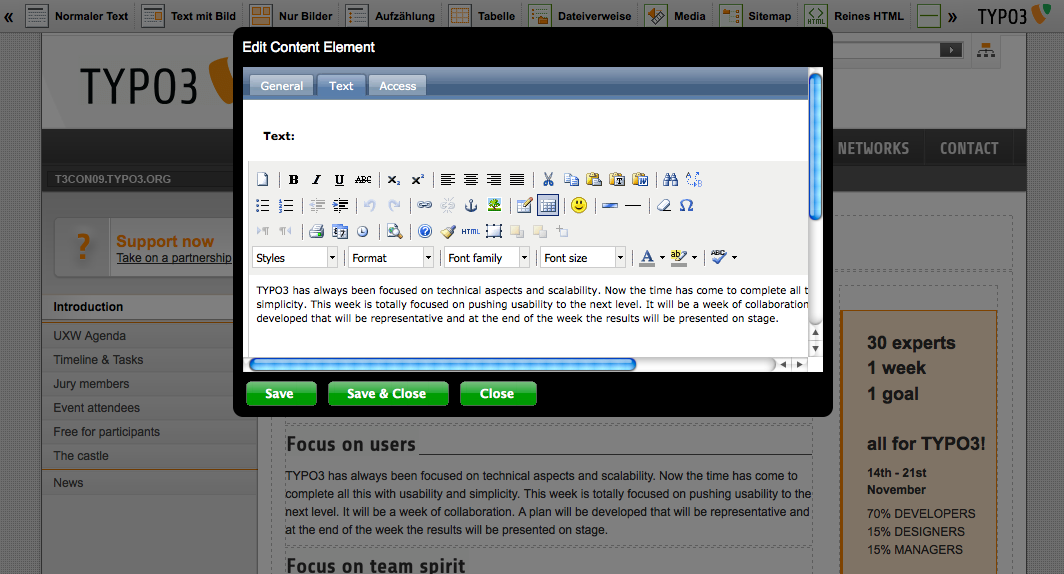
Task: Increase indent of paragraph
Action: tap(340, 205)
